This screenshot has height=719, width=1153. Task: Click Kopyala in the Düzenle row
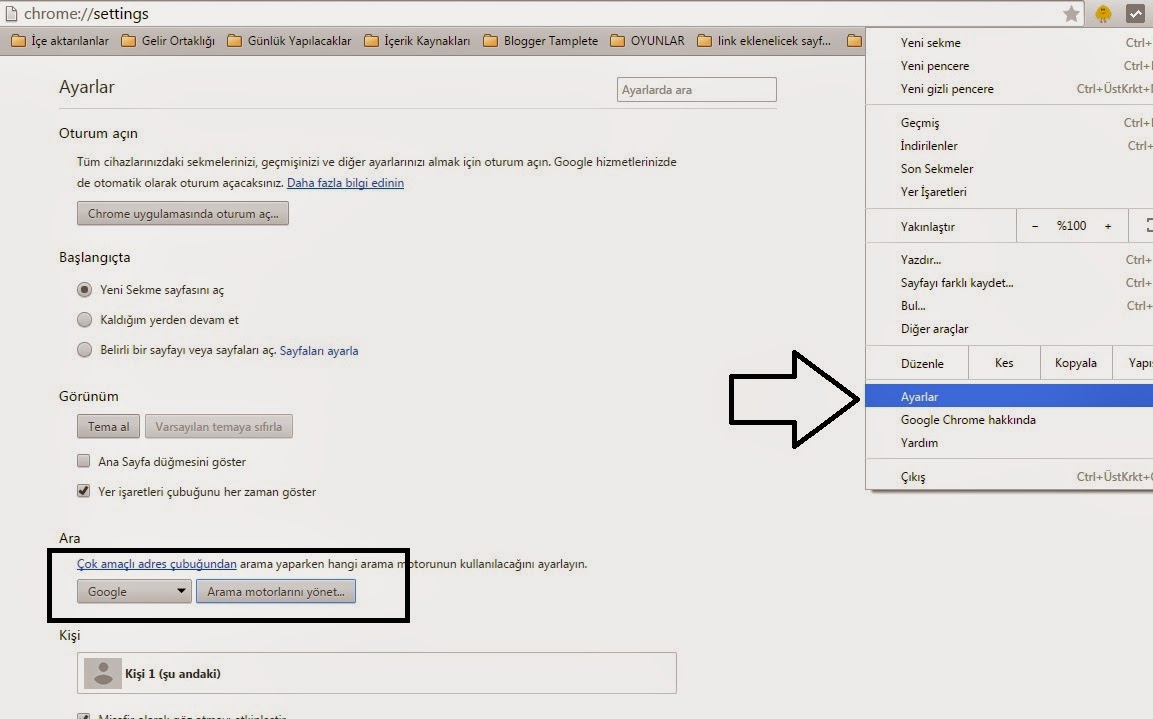(x=1075, y=362)
